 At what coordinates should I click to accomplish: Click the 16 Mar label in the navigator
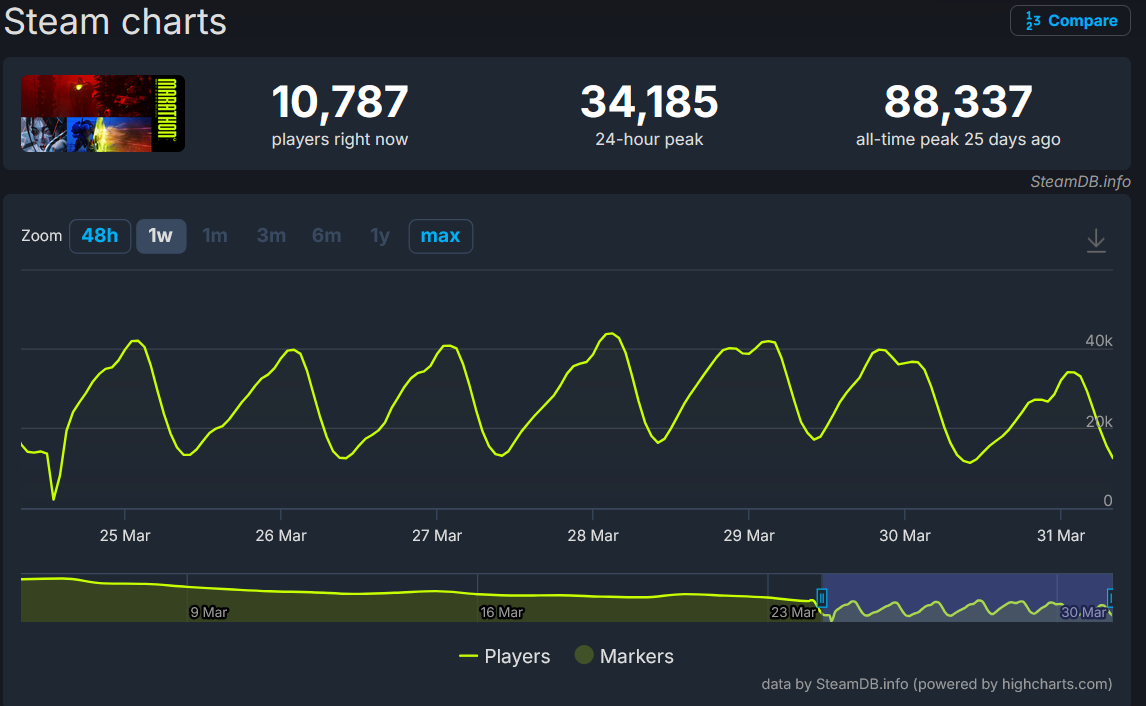501,612
